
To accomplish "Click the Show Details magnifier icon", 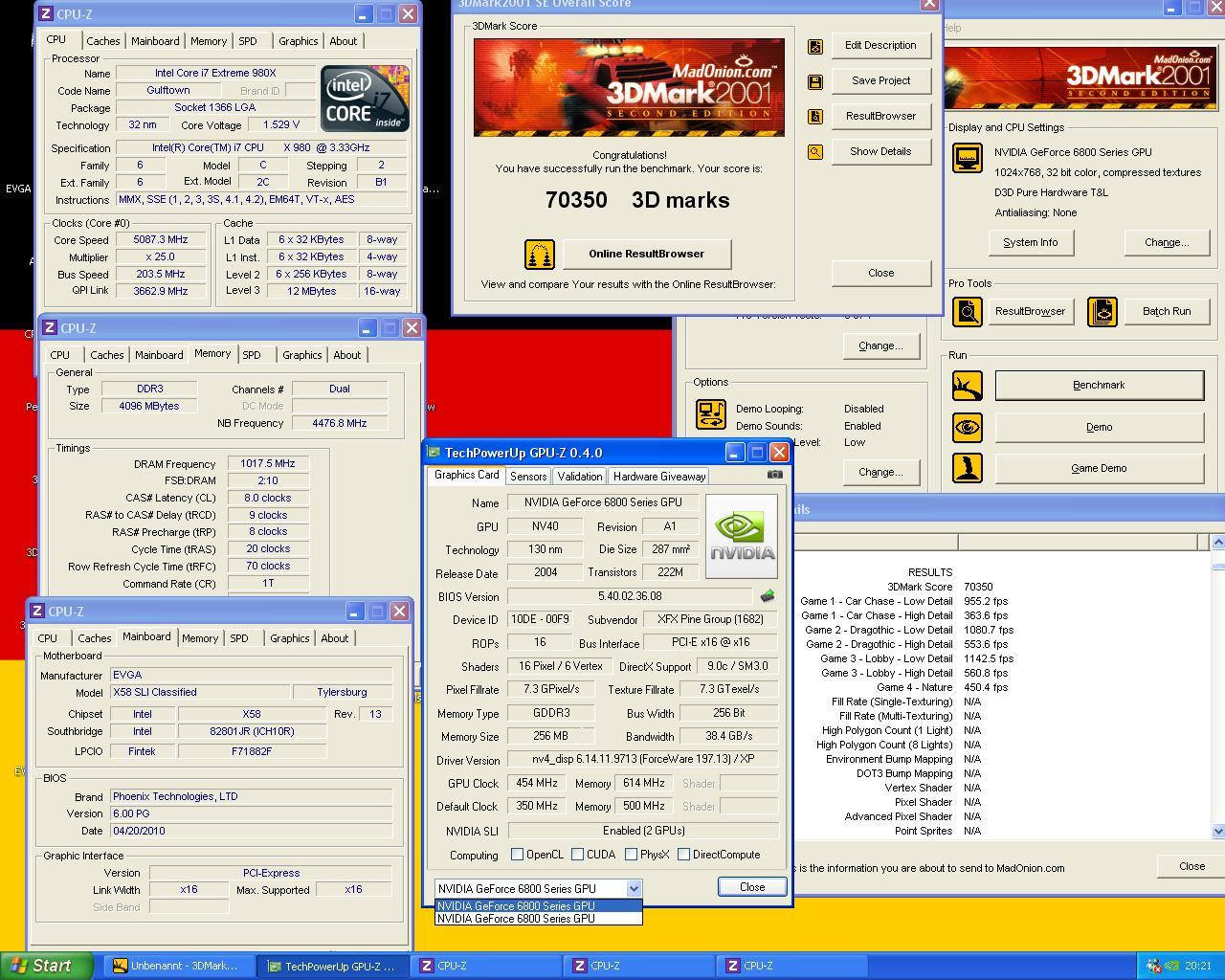I will [x=815, y=152].
